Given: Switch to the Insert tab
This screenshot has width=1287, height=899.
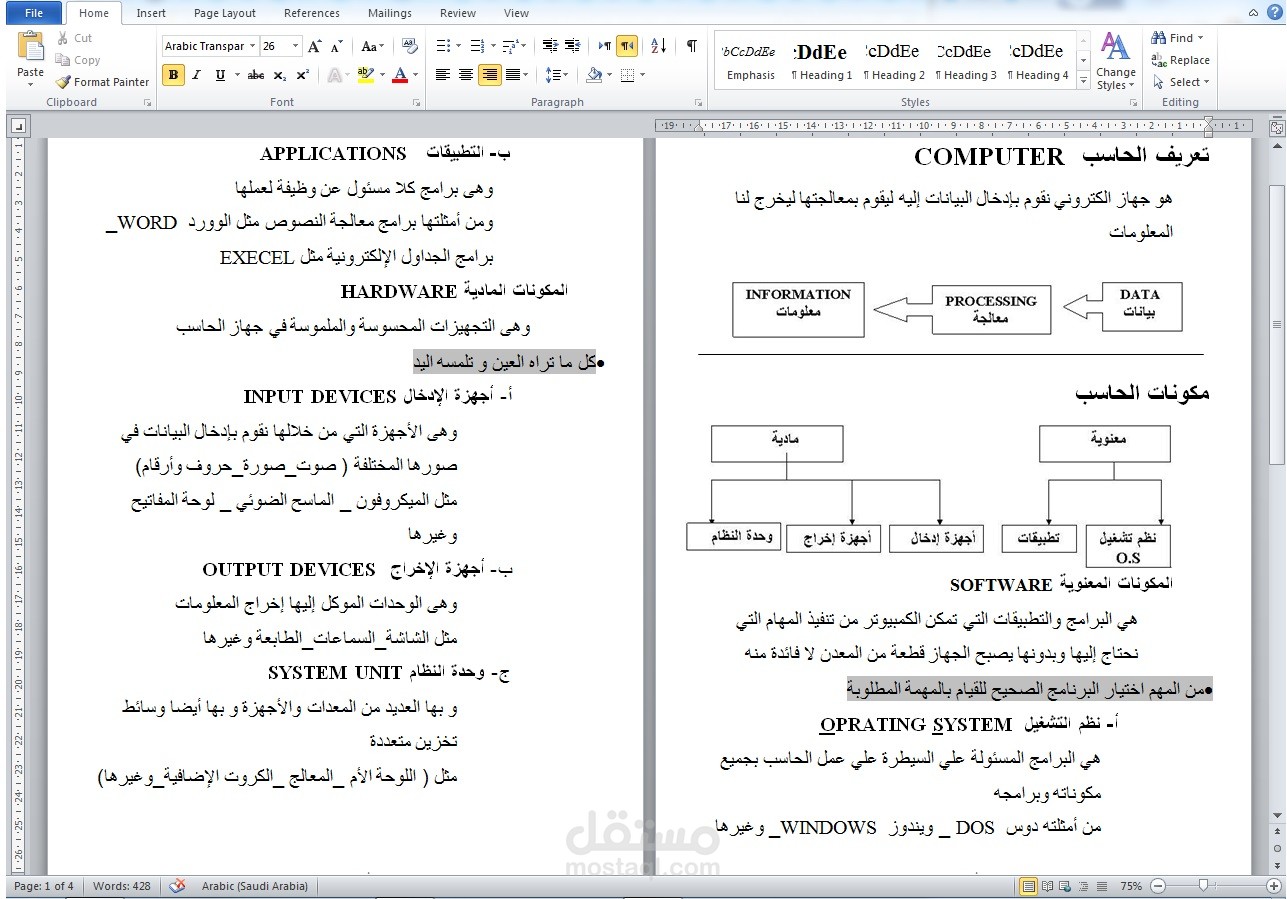Looking at the screenshot, I should click(151, 13).
